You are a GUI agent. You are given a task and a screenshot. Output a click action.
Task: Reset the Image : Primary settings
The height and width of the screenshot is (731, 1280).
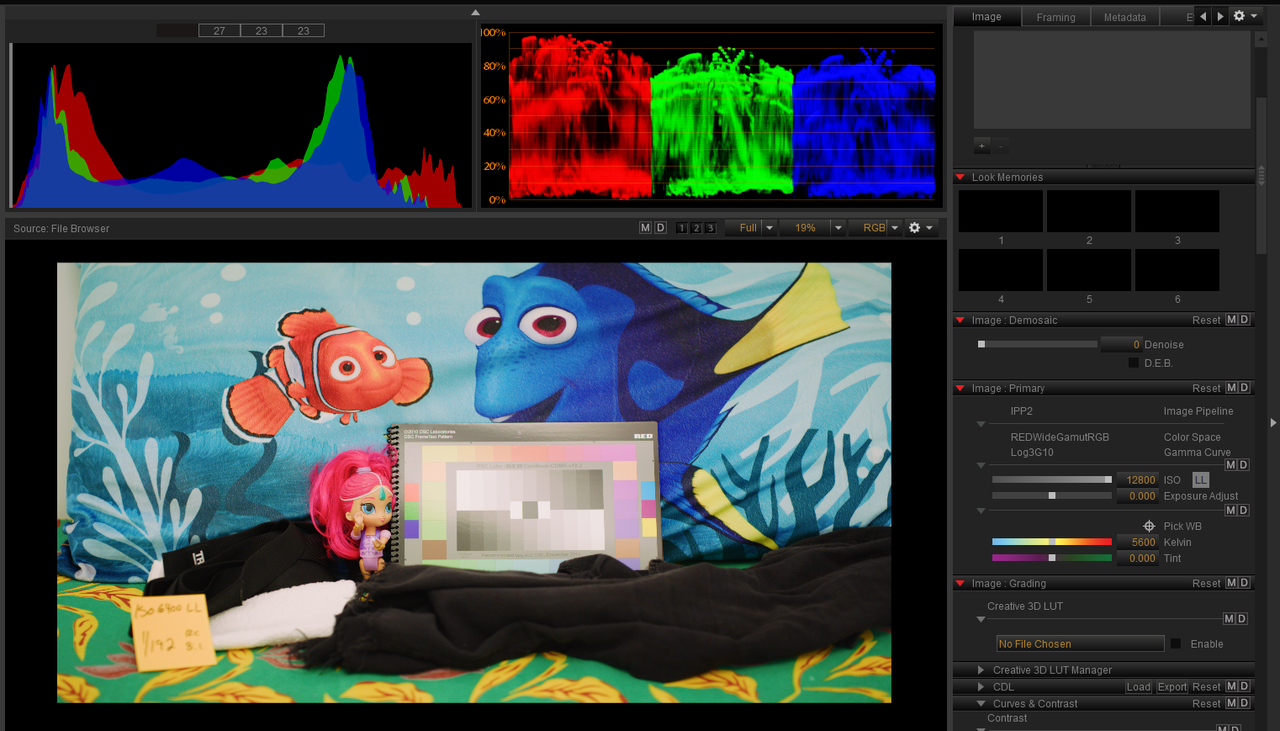(x=1206, y=388)
